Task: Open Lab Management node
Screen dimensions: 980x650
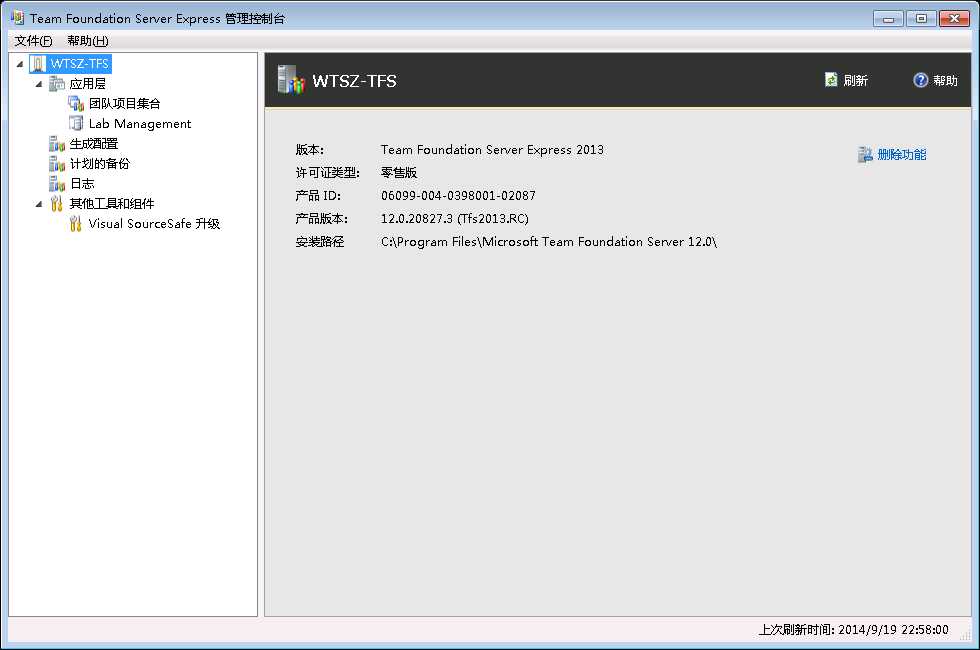Action: 140,124
